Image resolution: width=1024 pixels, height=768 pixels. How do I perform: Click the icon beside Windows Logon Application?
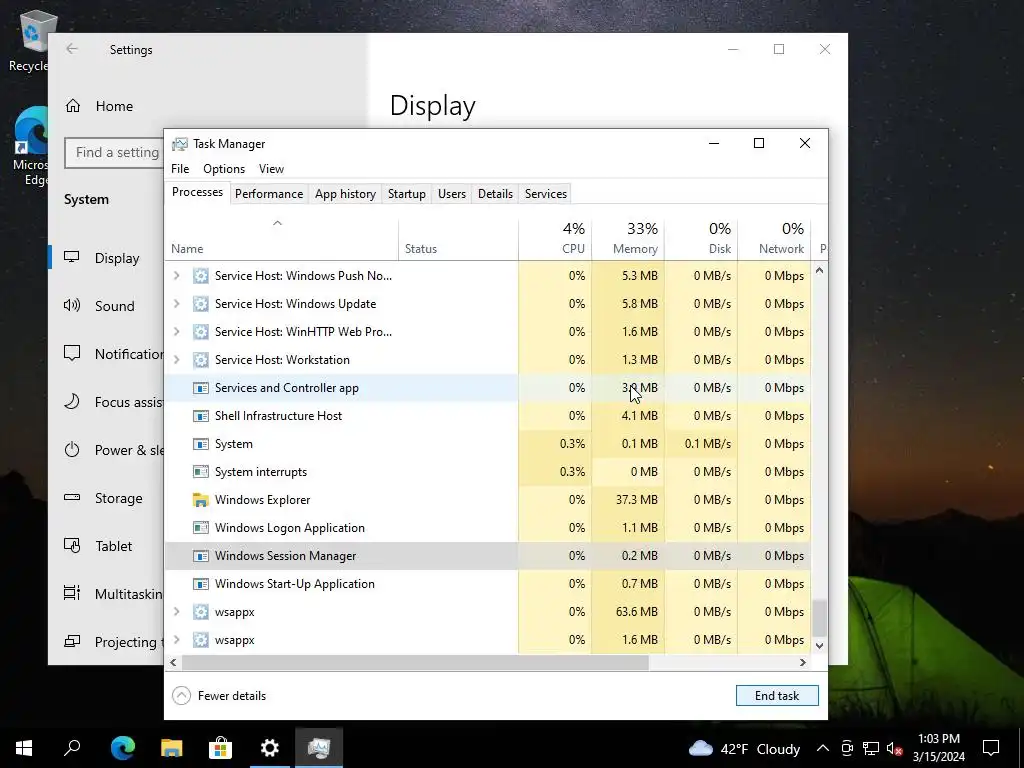[200, 528]
